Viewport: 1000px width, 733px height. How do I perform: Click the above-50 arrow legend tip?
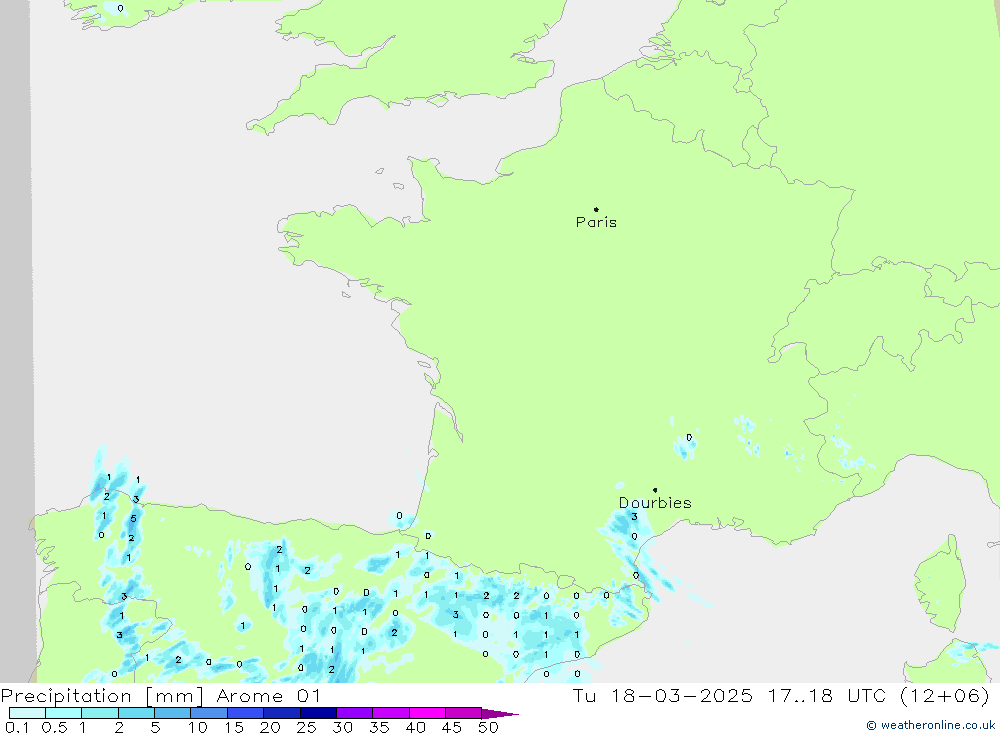coord(500,713)
